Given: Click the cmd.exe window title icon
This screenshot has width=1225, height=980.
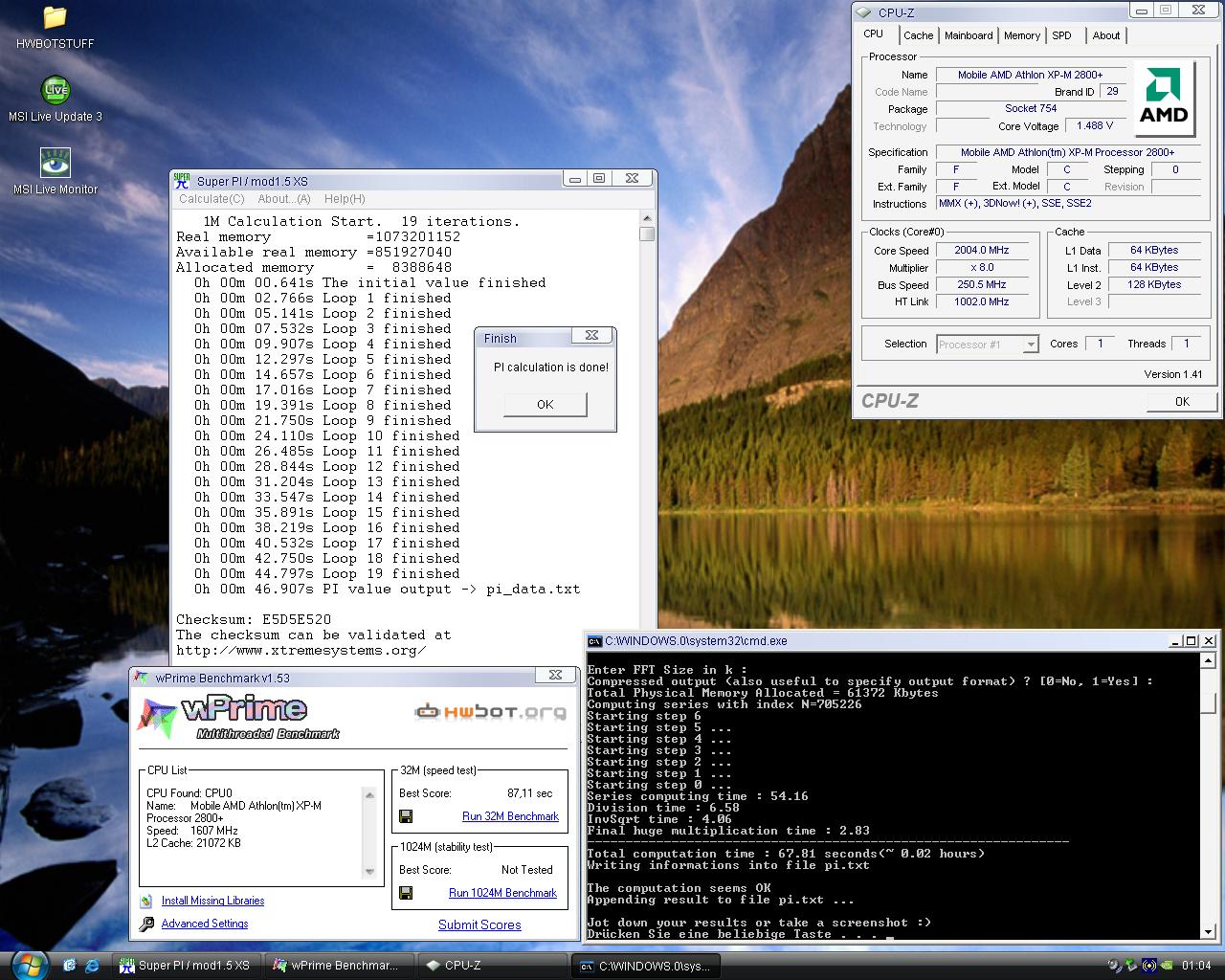Looking at the screenshot, I should tap(594, 641).
